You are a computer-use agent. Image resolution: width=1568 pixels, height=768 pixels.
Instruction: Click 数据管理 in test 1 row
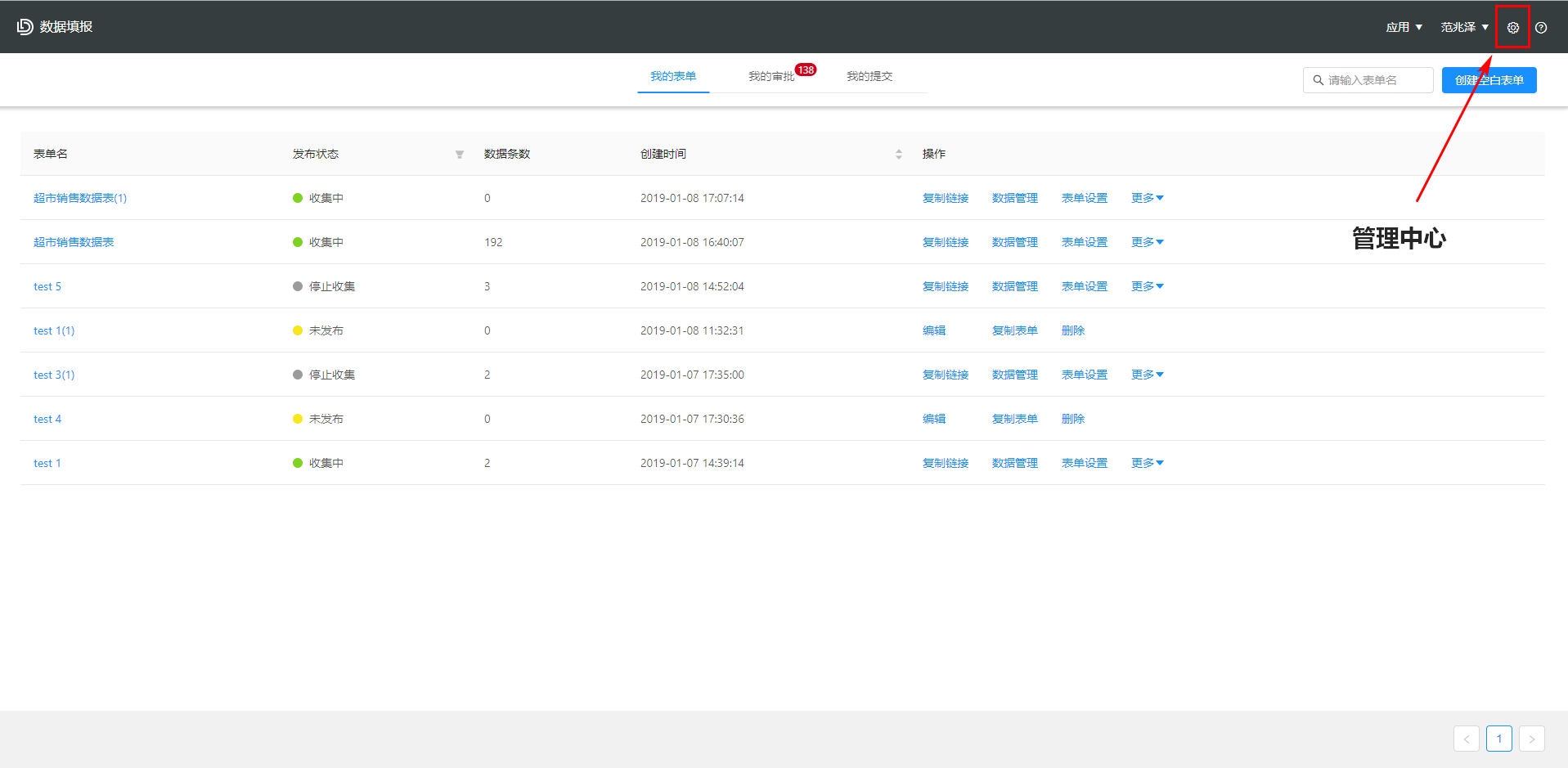pyautogui.click(x=1015, y=463)
